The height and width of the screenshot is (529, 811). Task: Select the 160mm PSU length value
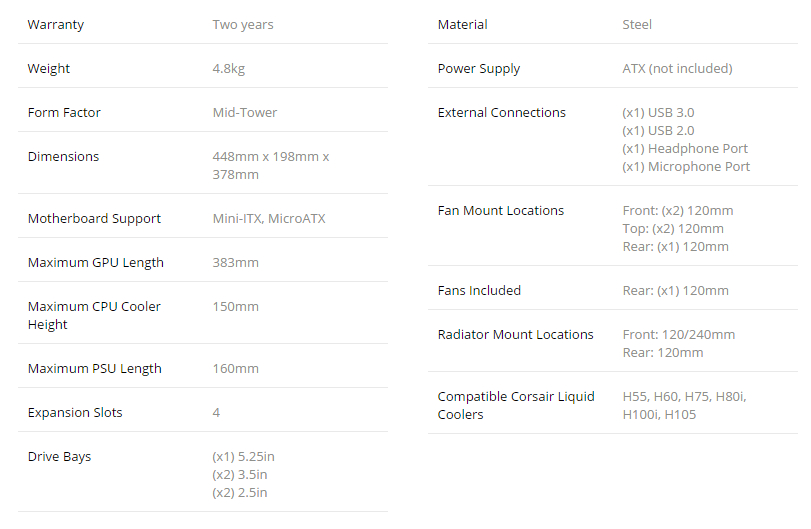[x=235, y=369]
